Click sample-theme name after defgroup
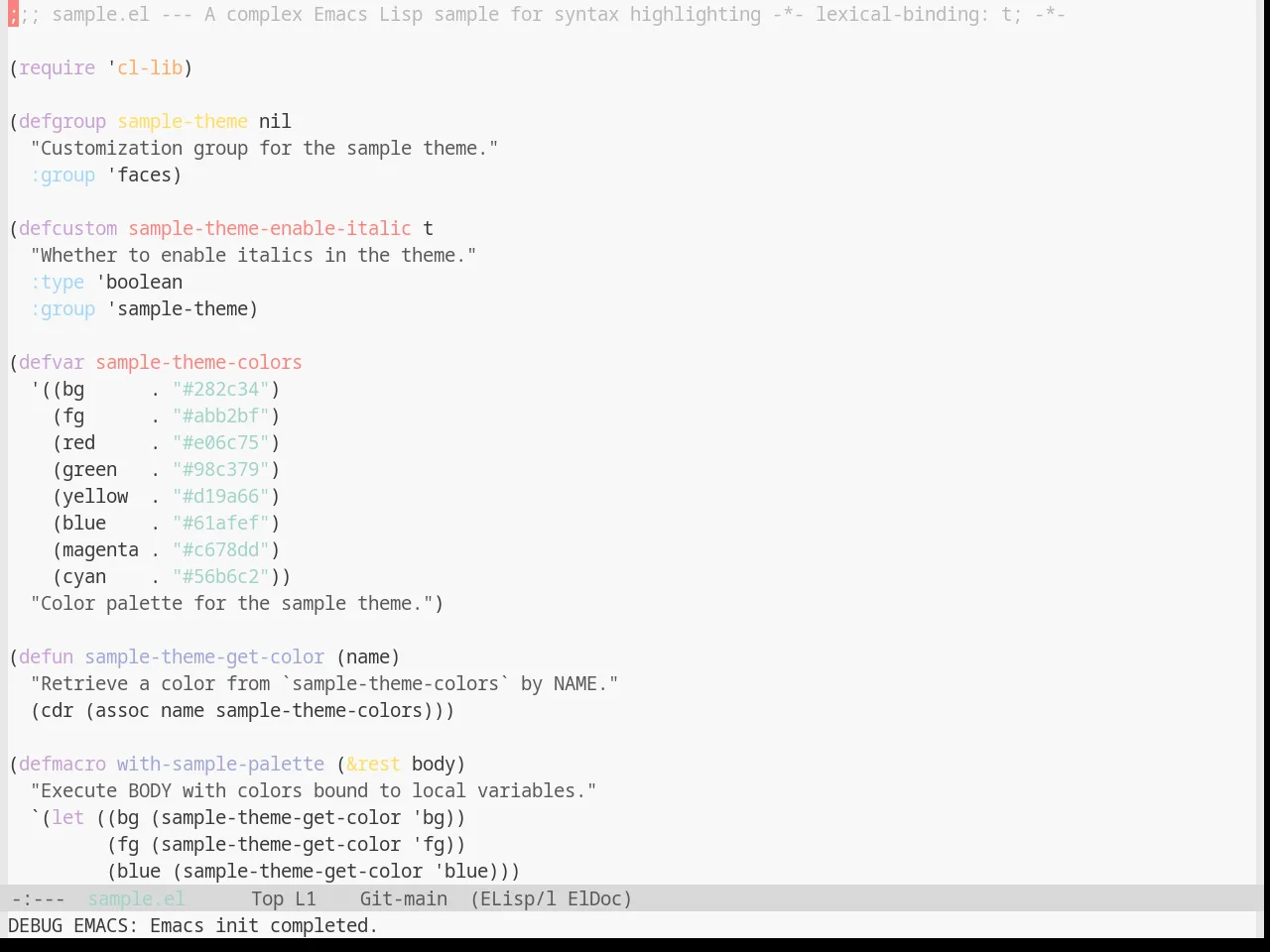Screen dimensions: 1270x952 pos(183,121)
